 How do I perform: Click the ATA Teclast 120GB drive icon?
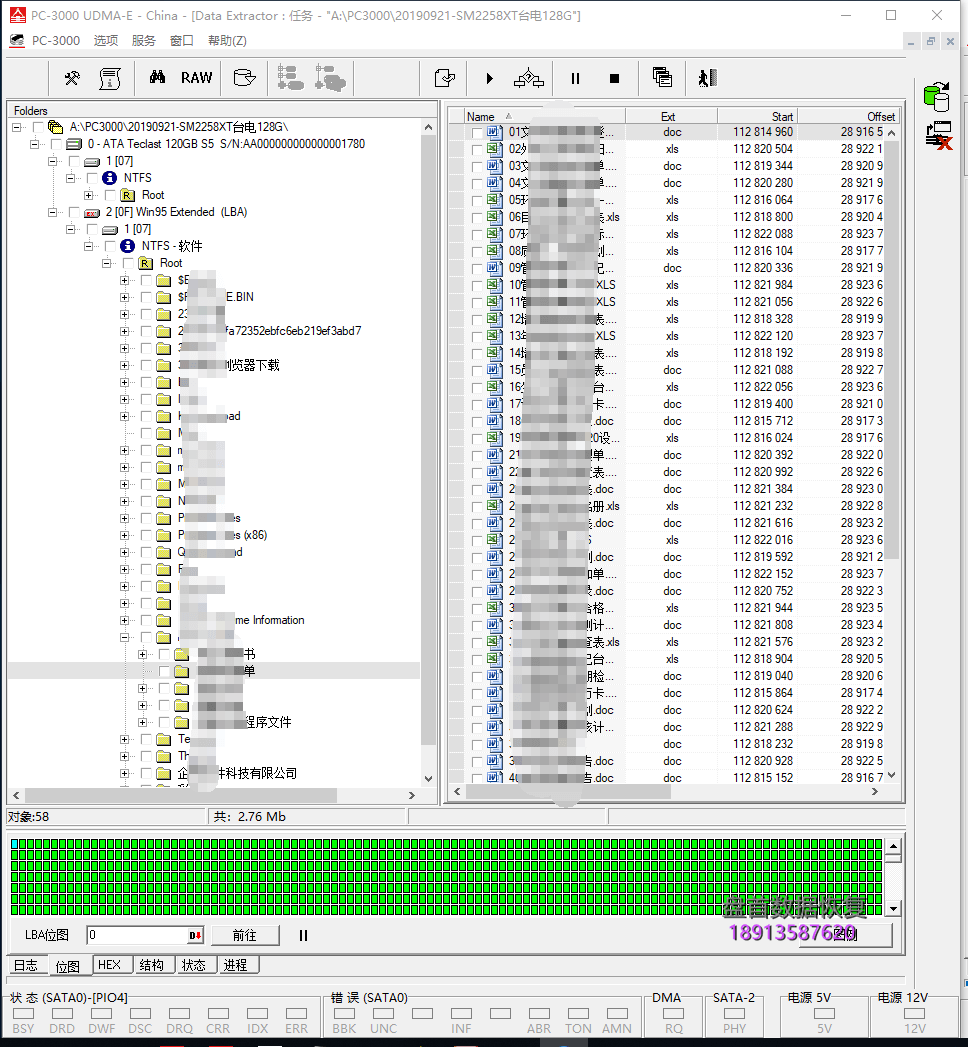click(x=74, y=144)
